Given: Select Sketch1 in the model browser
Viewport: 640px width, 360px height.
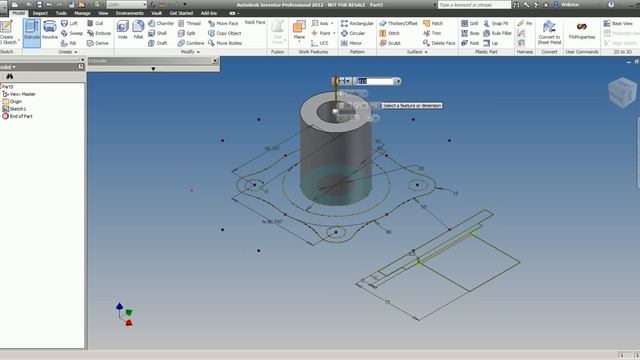Looking at the screenshot, I should click(x=14, y=109).
